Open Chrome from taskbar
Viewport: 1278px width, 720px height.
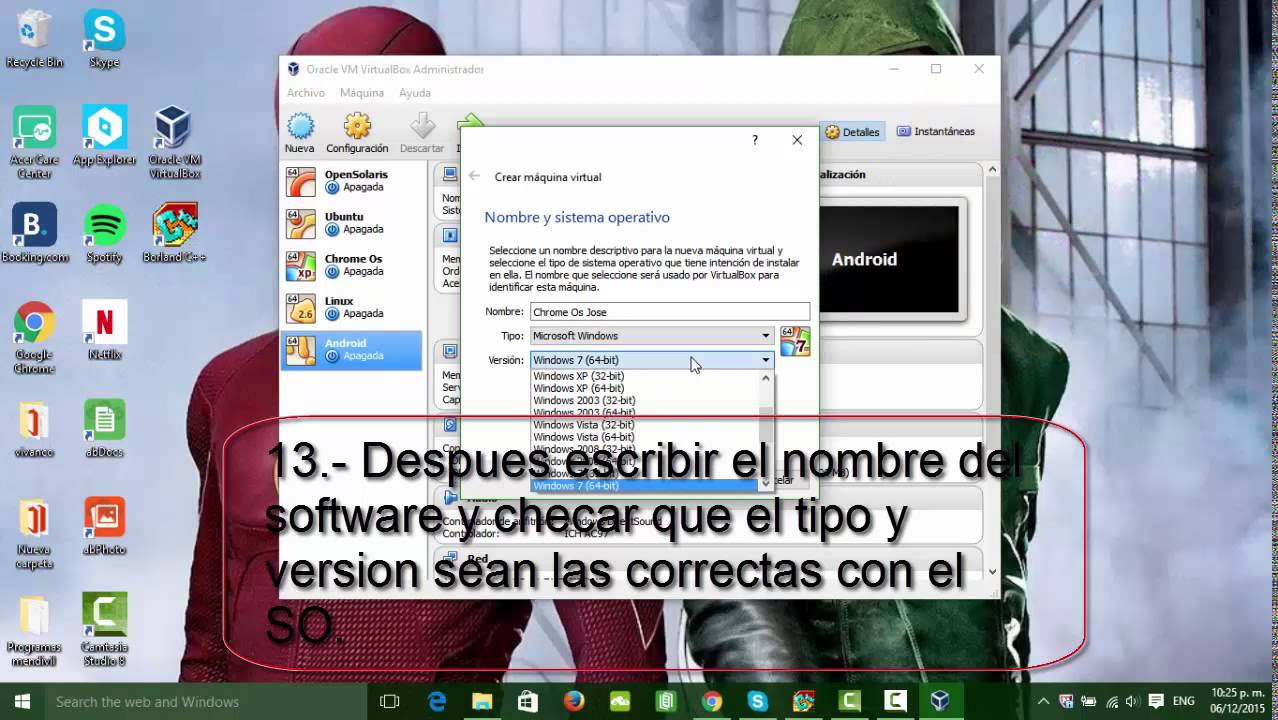click(x=712, y=701)
